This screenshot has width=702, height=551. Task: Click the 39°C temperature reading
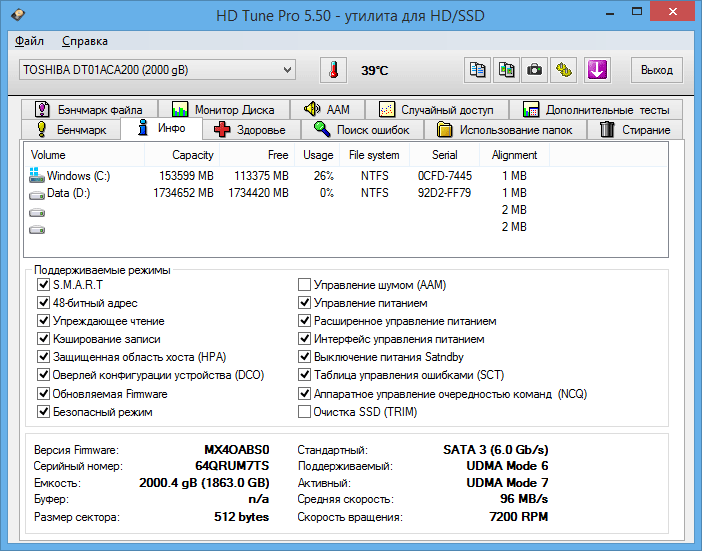point(375,70)
